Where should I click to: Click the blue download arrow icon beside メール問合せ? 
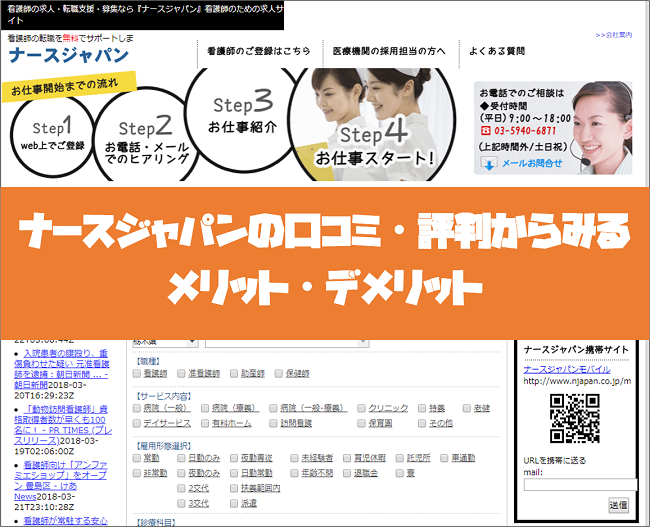tap(489, 165)
